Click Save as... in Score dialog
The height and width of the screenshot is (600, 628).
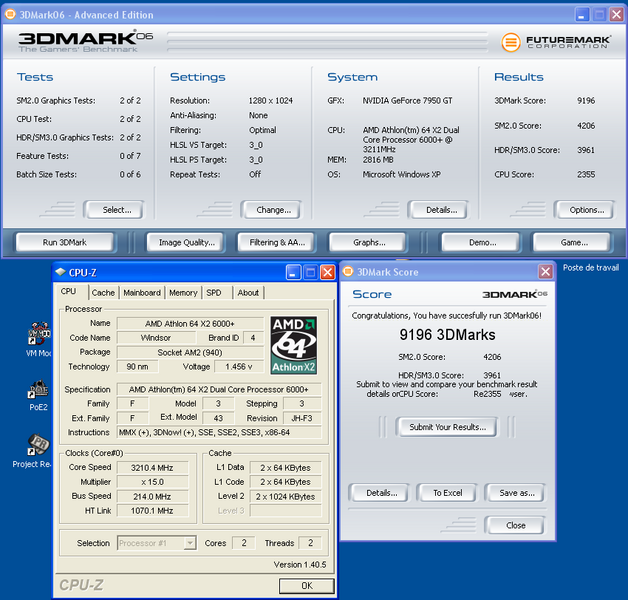(515, 493)
